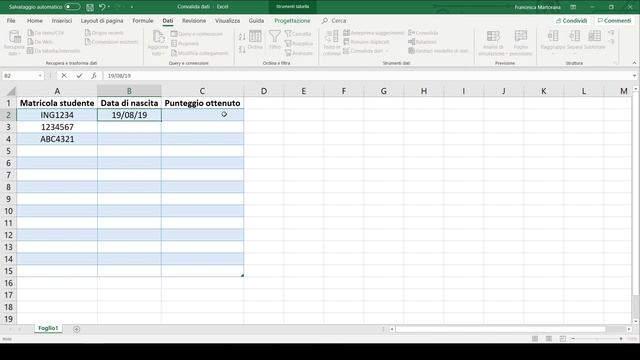Image resolution: width=640 pixels, height=360 pixels.
Task: Click the Cancella filter icon
Action: tap(289, 33)
